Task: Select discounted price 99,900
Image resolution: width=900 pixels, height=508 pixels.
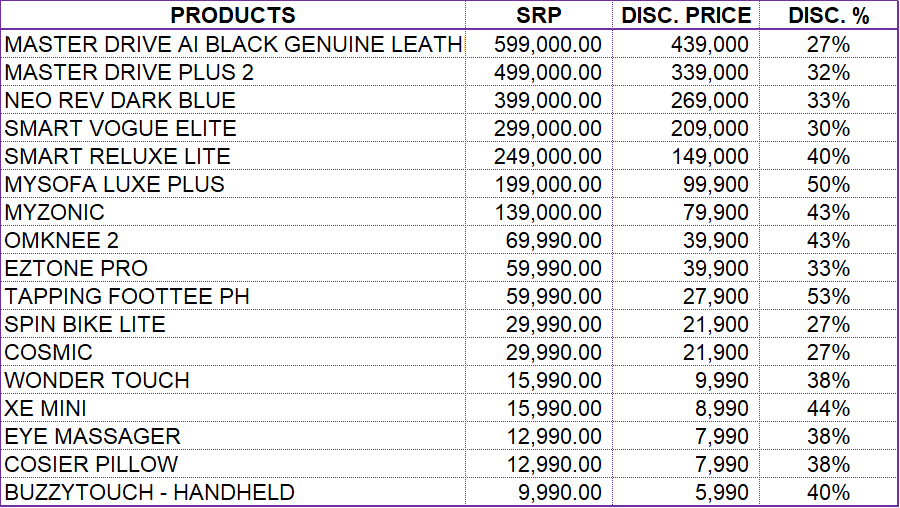Action: tap(686, 184)
